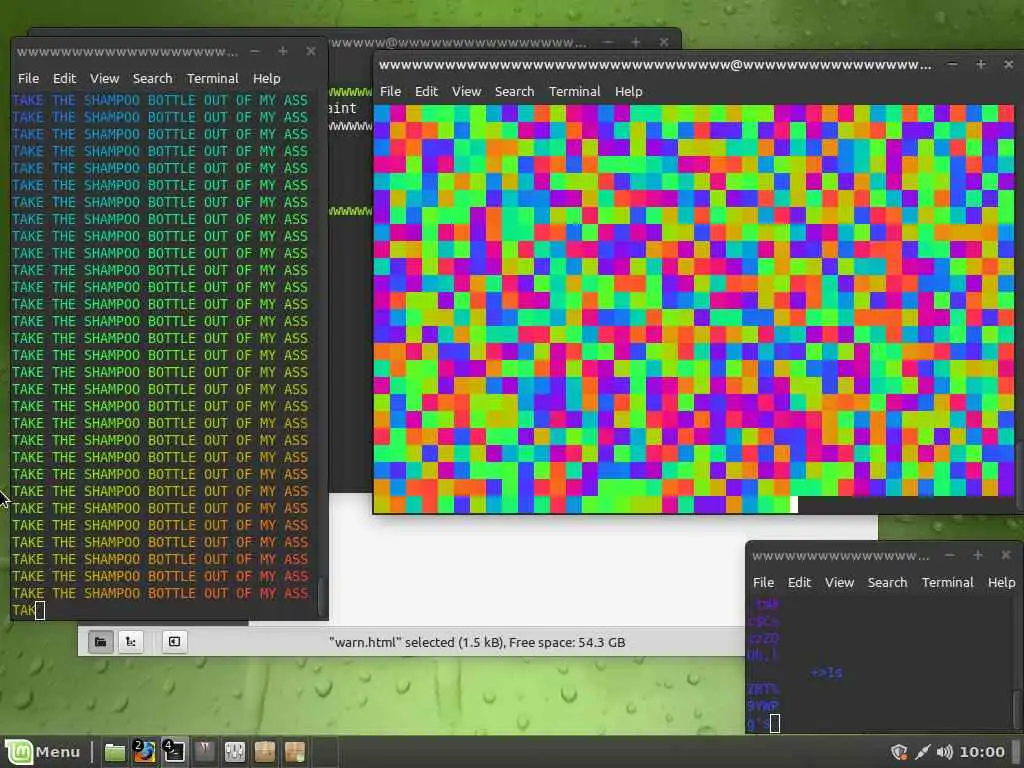Viewport: 1024px width, 768px height.
Task: Maximize the background terminal behind the others
Action: click(635, 42)
